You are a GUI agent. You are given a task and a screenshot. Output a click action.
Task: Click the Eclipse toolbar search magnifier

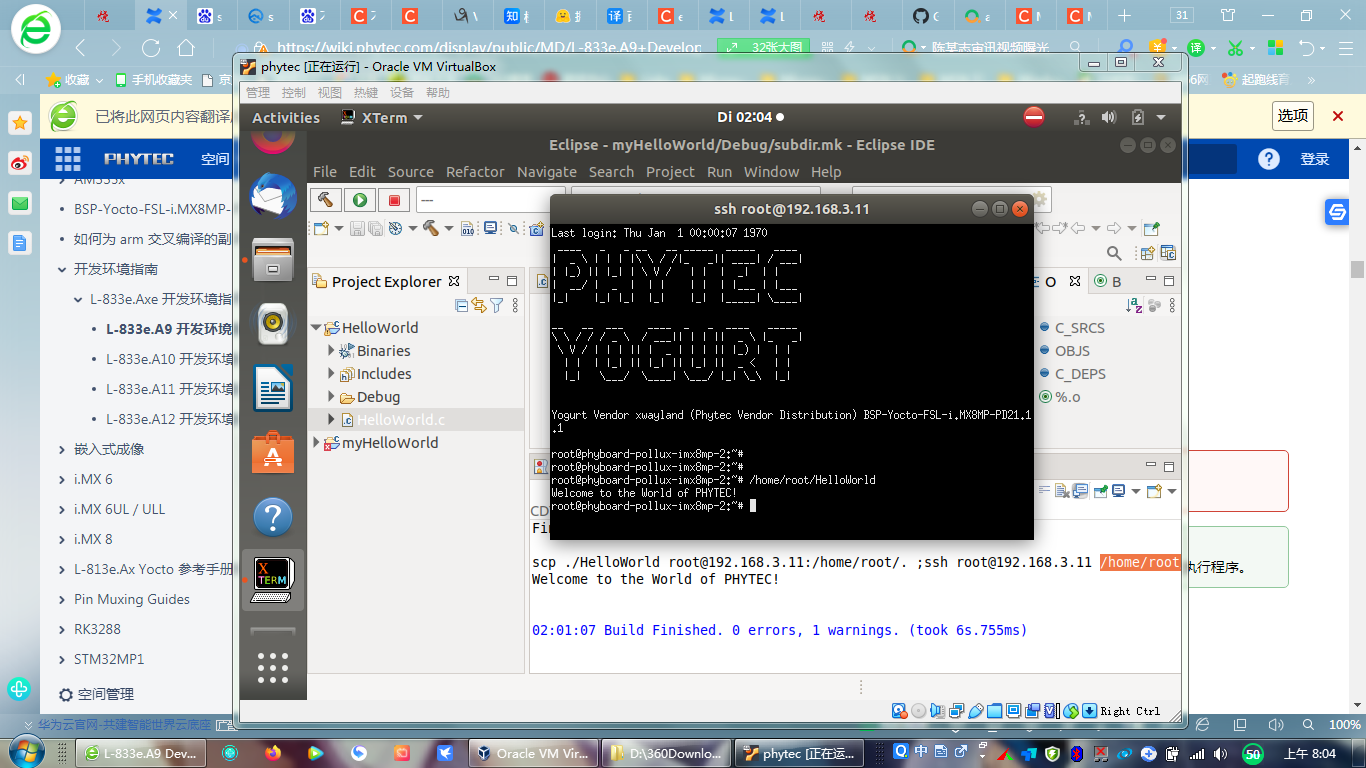(x=1114, y=253)
